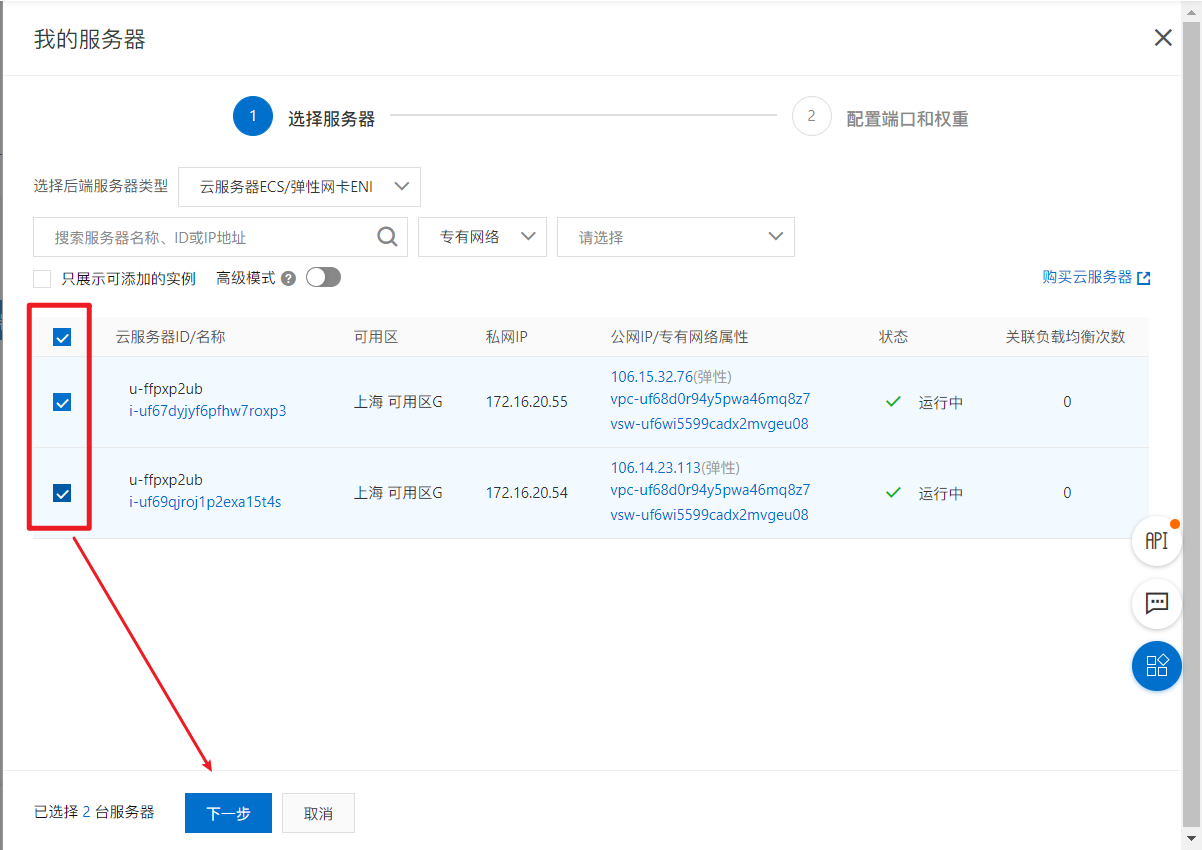1202x850 pixels.
Task: Click the 下一步 button
Action: tap(228, 813)
